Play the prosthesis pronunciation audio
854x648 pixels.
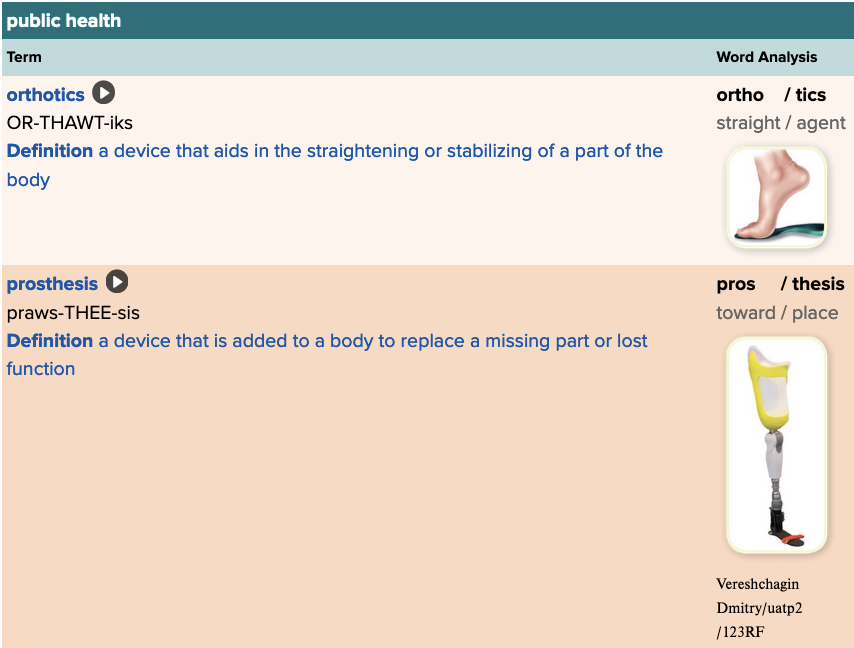(x=117, y=283)
